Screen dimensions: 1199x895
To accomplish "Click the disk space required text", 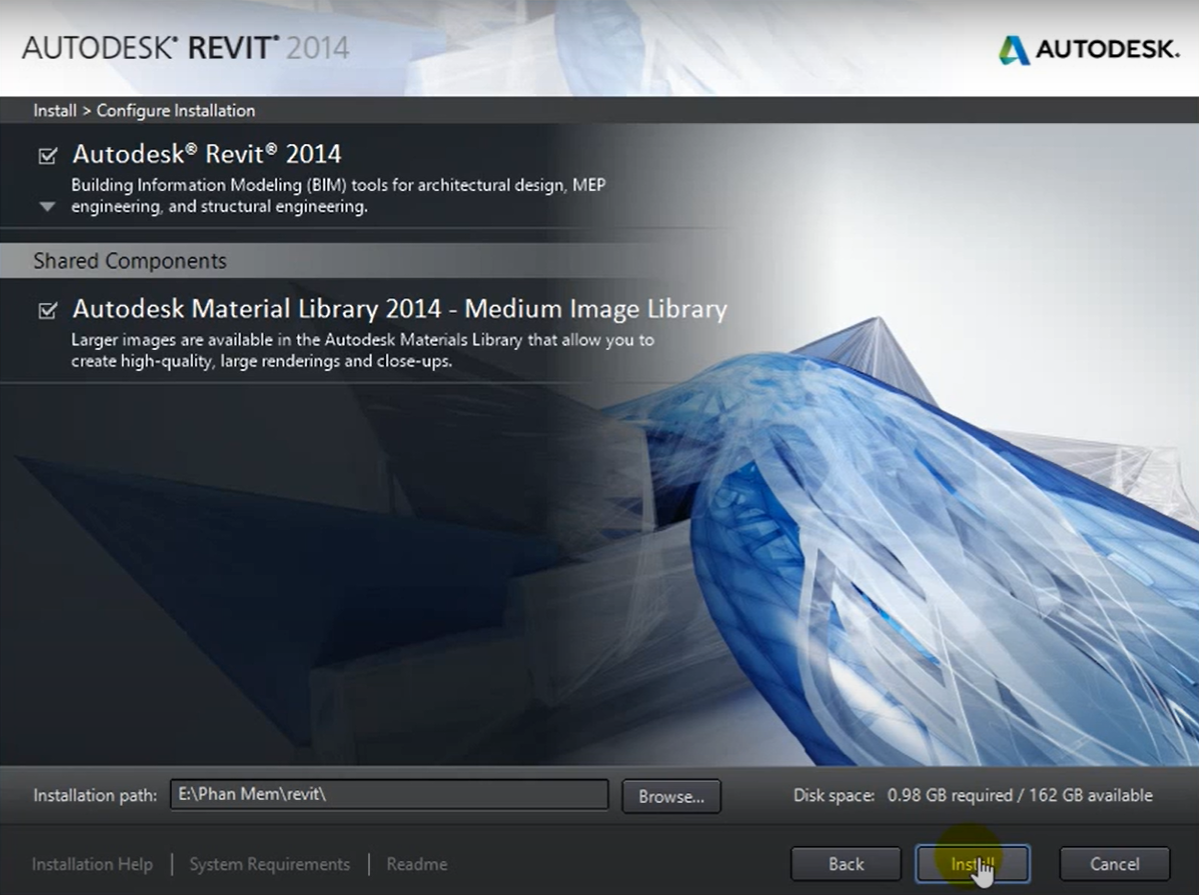I will [x=972, y=796].
